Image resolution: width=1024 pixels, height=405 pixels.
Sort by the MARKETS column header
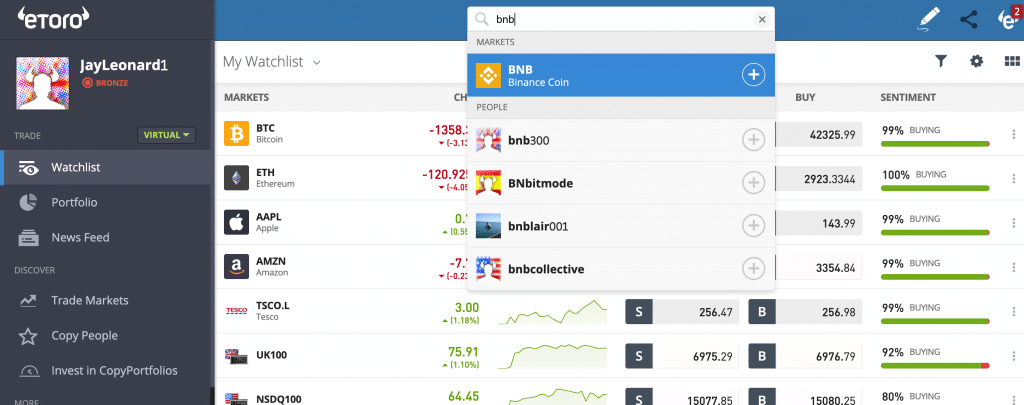pos(246,97)
